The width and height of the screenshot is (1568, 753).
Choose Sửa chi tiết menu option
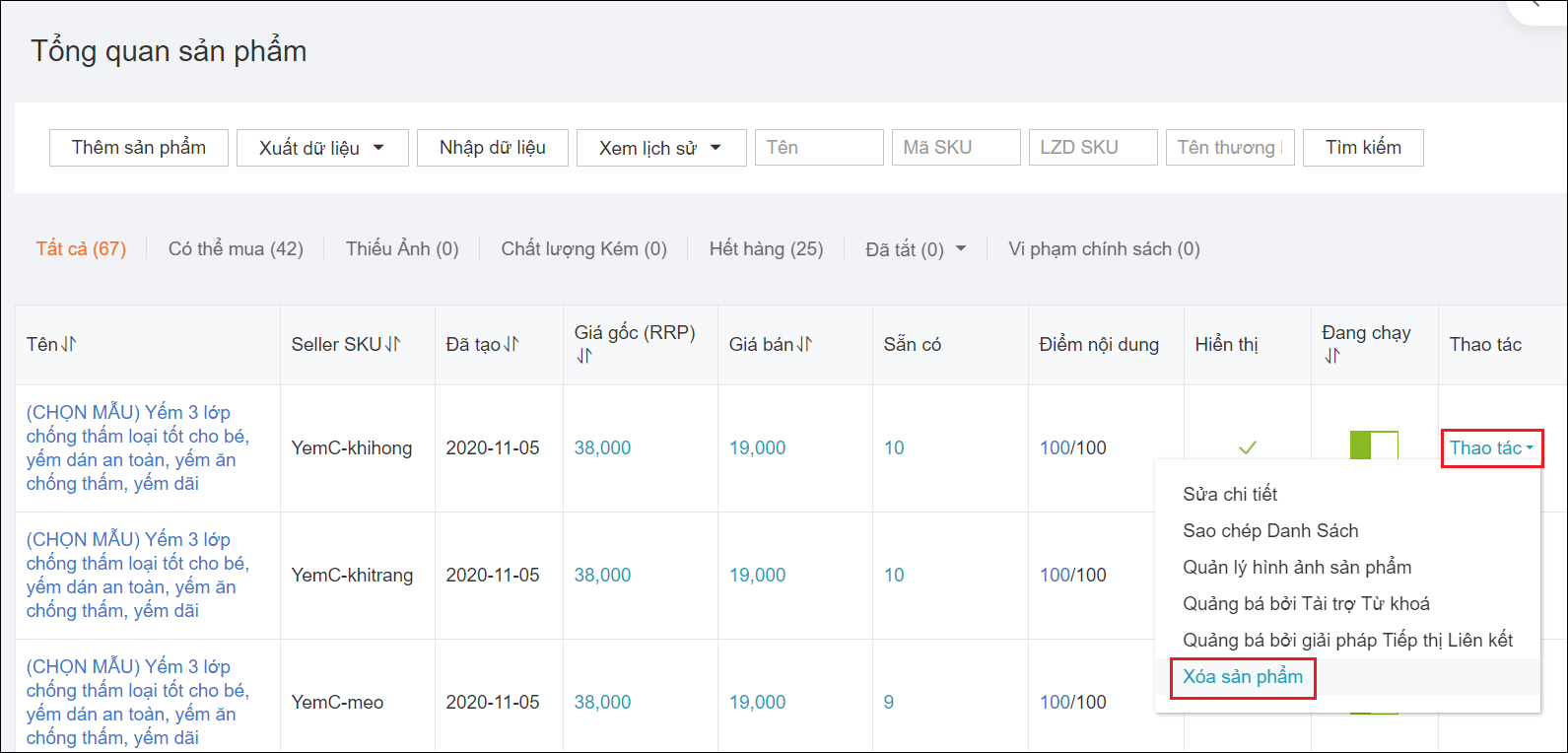click(x=1230, y=494)
